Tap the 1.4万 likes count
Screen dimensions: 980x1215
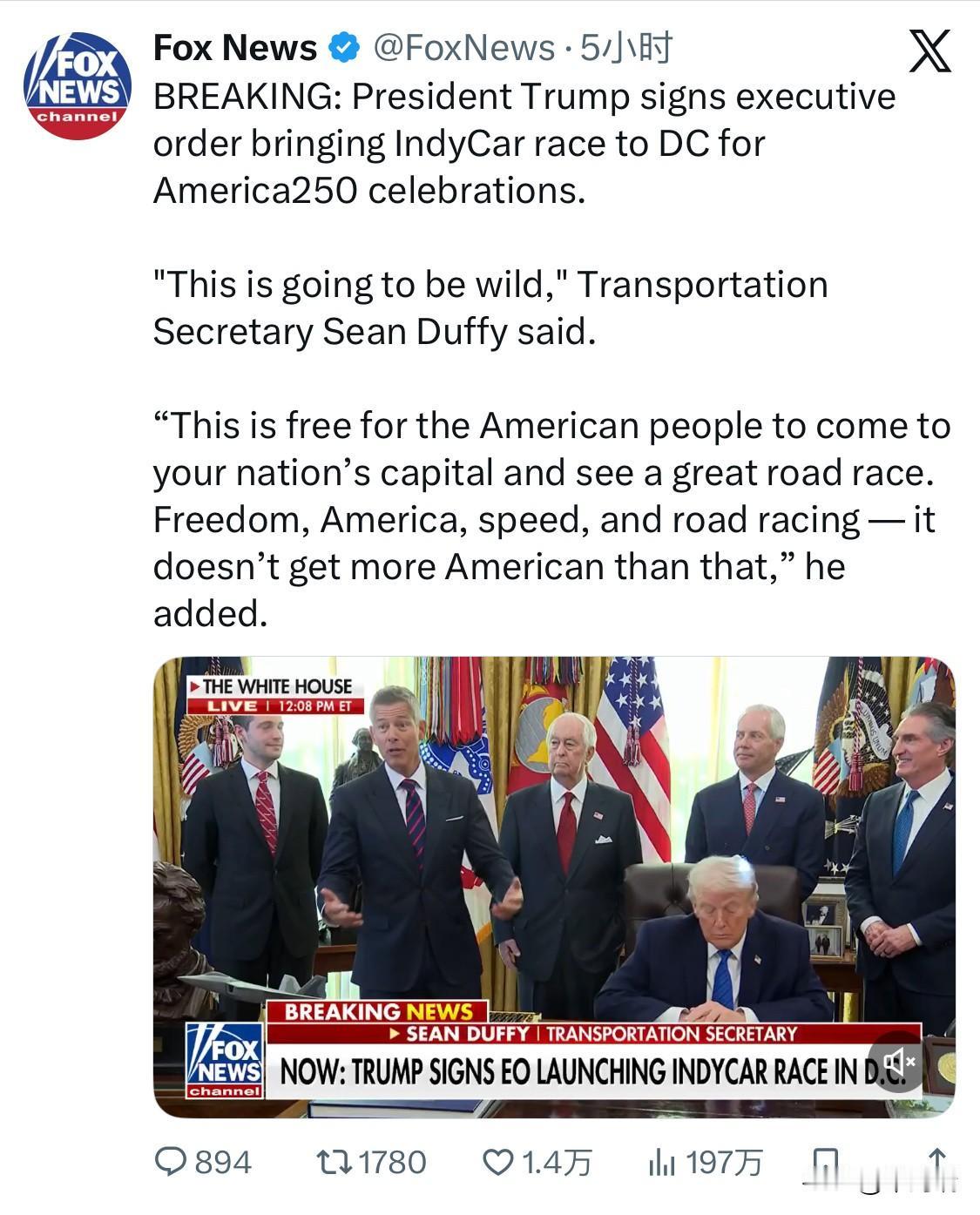[x=557, y=1162]
